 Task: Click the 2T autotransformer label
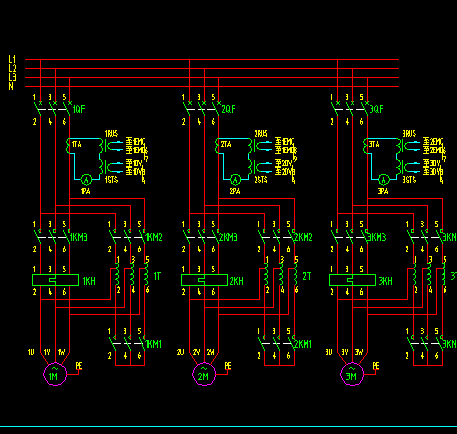pyautogui.click(x=307, y=276)
